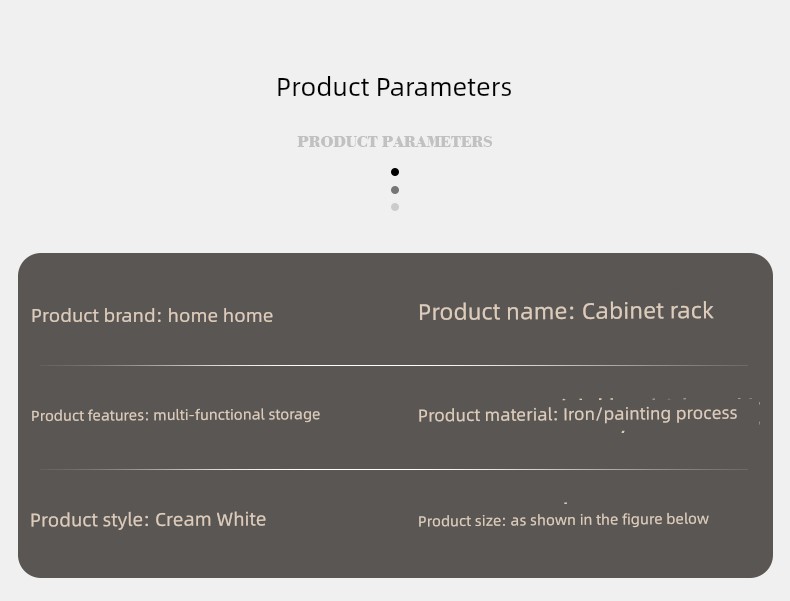Click the divider line below Product brand row
This screenshot has height=601, width=790.
[x=394, y=365]
